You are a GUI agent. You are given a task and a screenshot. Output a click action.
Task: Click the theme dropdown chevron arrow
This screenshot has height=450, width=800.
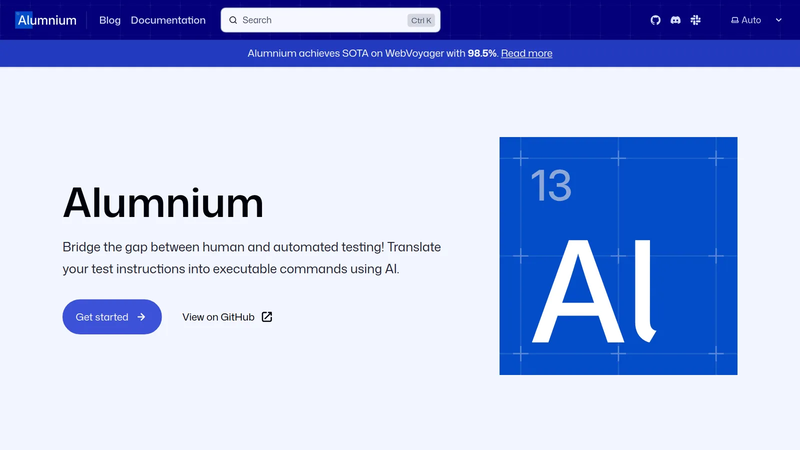click(x=779, y=20)
